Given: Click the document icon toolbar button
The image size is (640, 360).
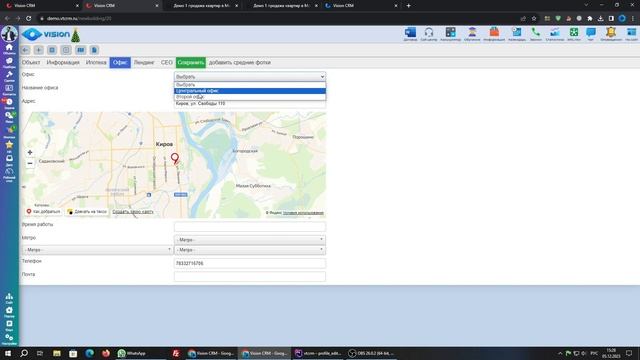Looking at the screenshot, I should tap(94, 50).
